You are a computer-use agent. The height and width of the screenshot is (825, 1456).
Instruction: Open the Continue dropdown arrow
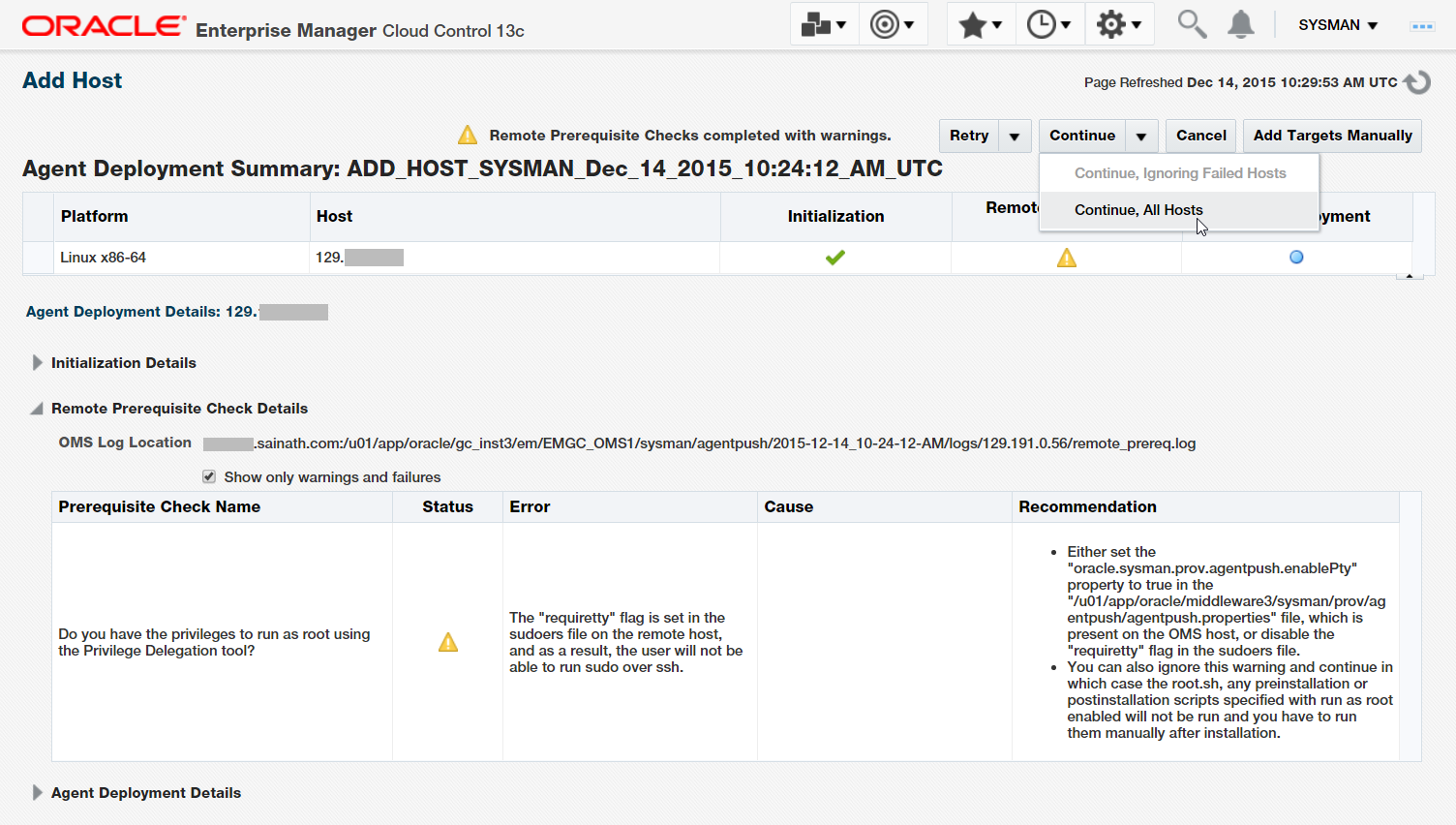pyautogui.click(x=1141, y=137)
